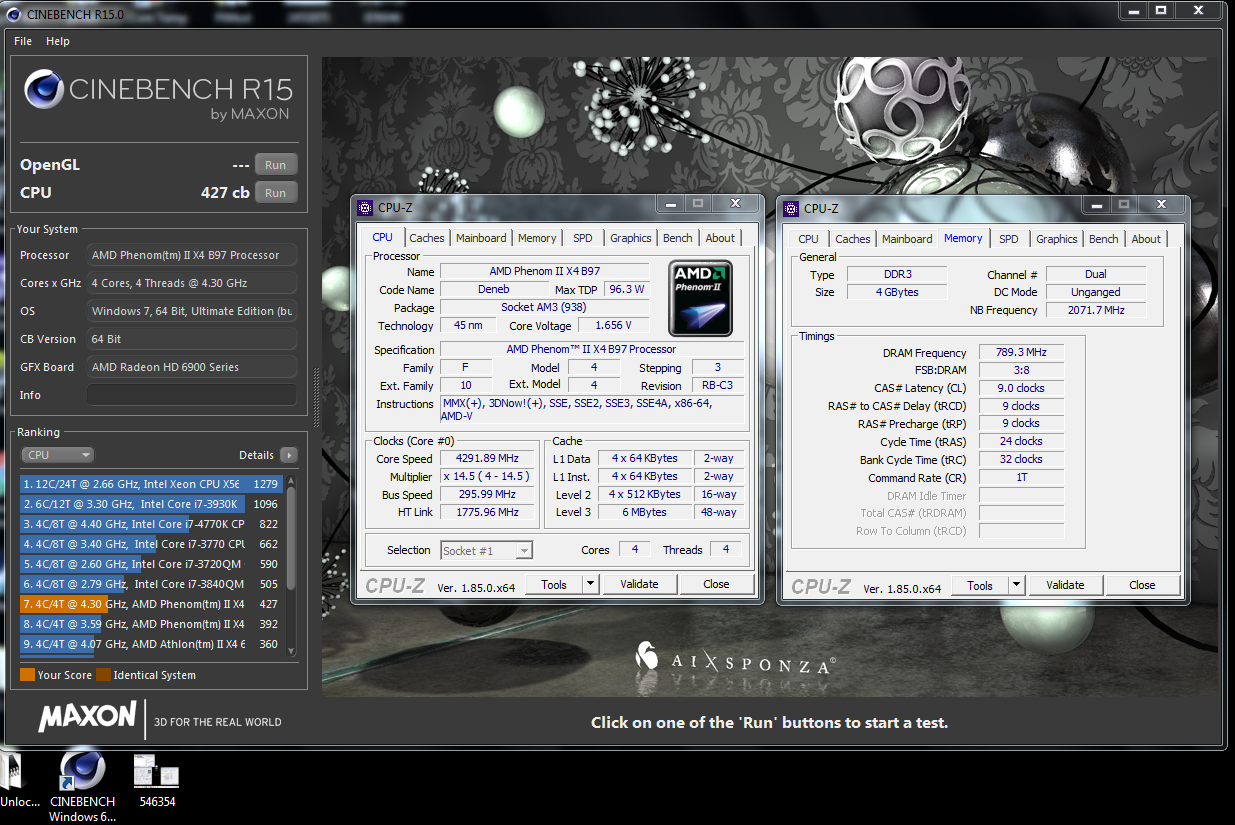The height and width of the screenshot is (825, 1235).
Task: Open the Help menu
Action: point(58,41)
